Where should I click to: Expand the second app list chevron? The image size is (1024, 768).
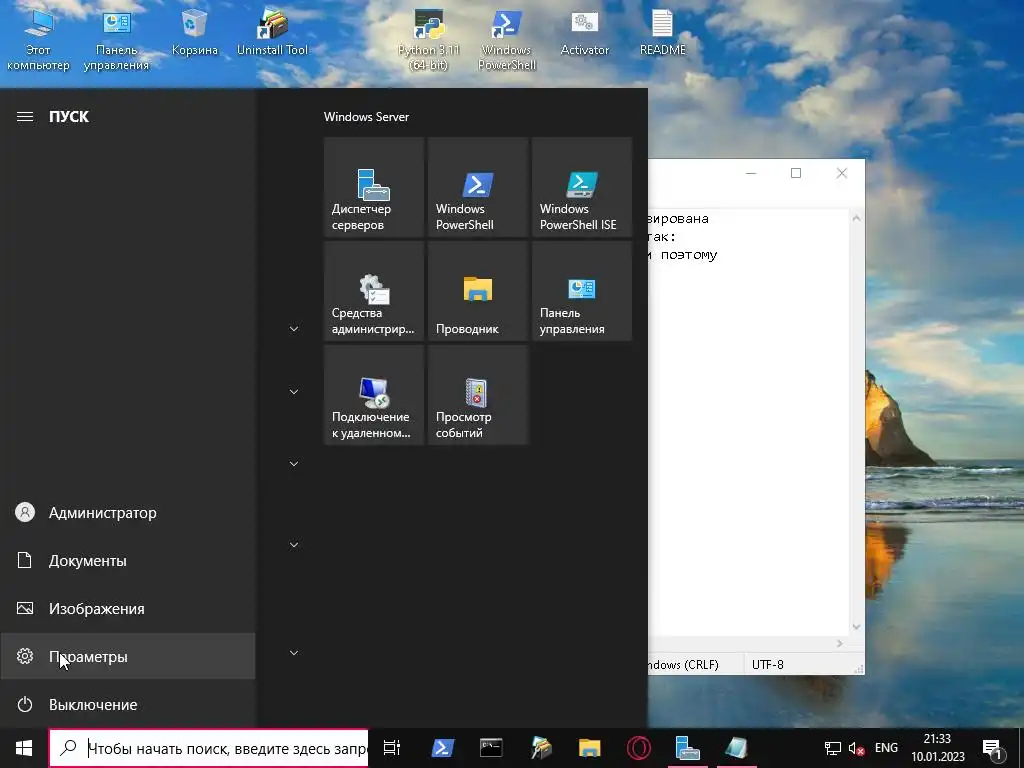coord(294,391)
